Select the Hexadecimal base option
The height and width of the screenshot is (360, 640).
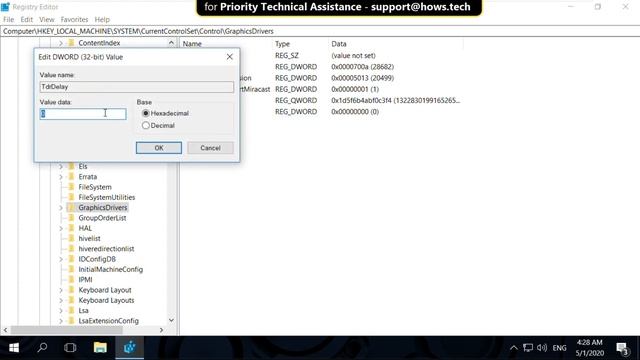tap(146, 113)
